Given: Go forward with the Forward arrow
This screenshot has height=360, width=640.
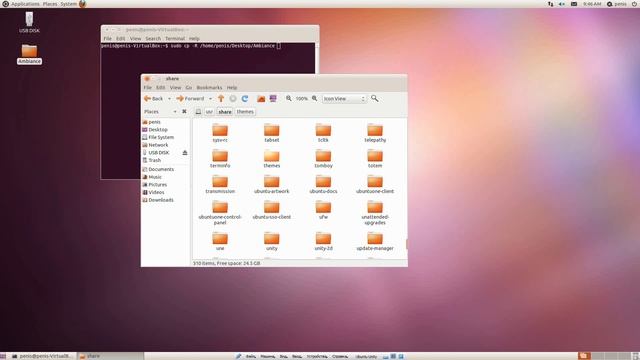Looking at the screenshot, I should [x=190, y=99].
